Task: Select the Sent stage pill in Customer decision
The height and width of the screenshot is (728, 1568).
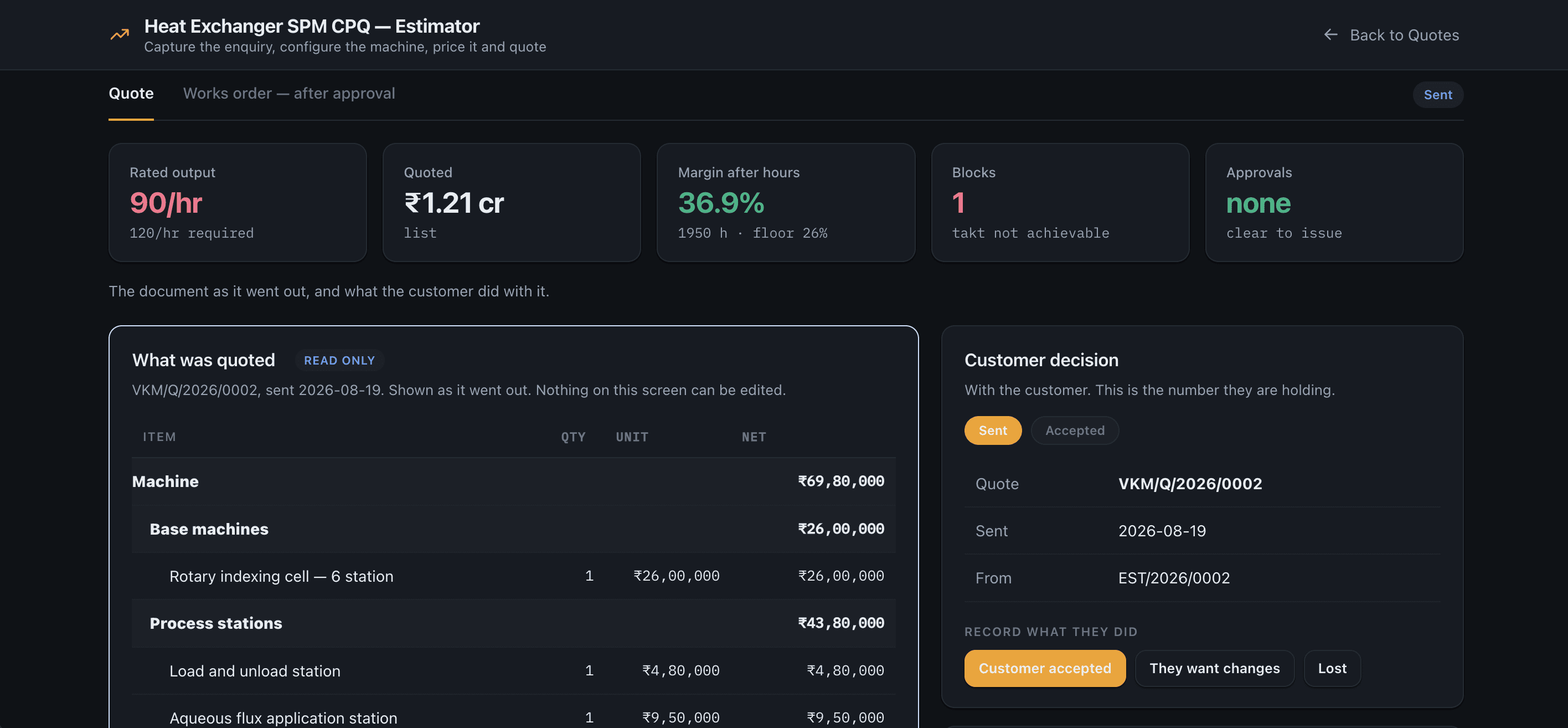Action: [993, 430]
